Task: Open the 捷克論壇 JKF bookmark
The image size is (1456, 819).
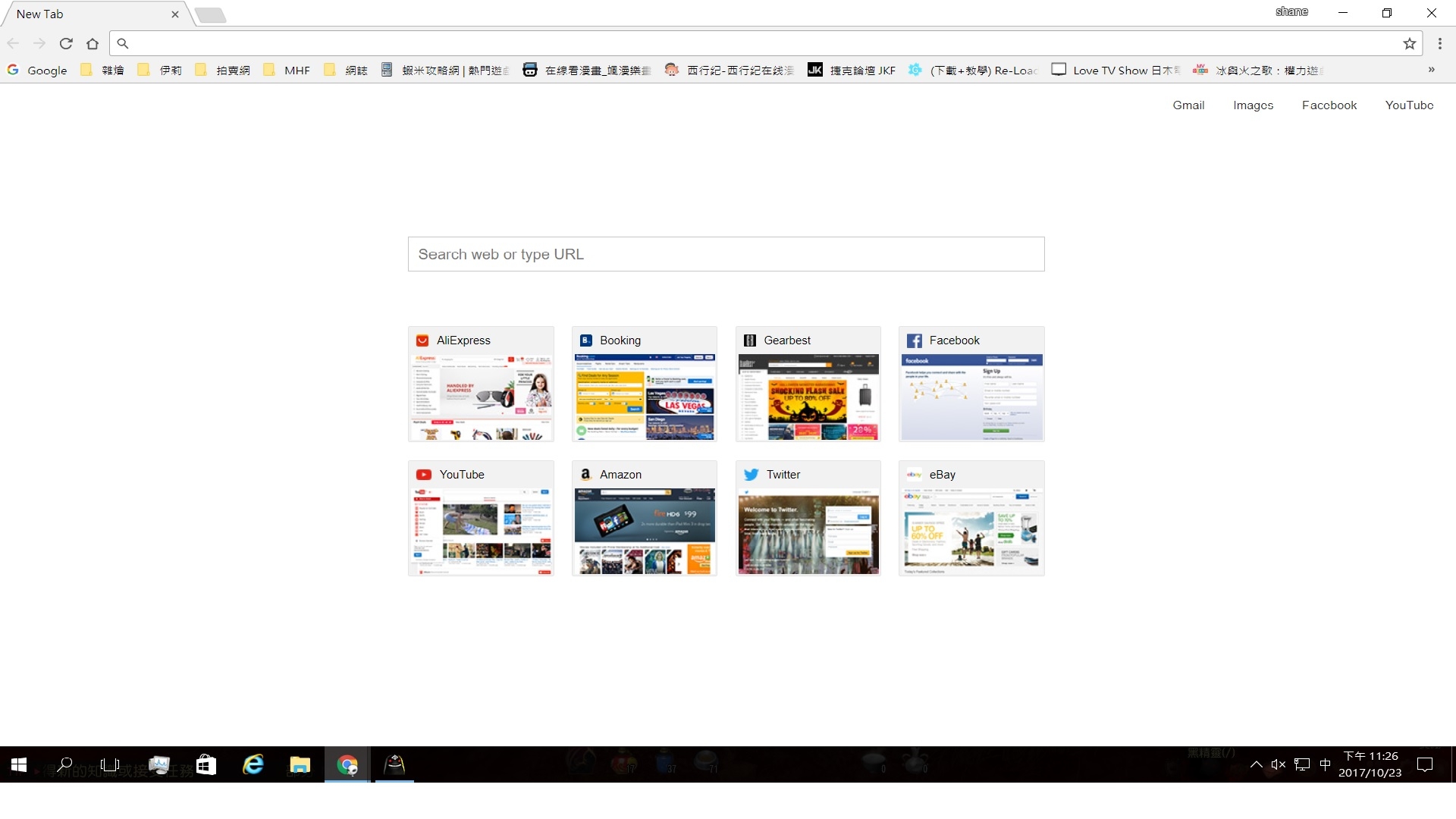Action: 852,70
